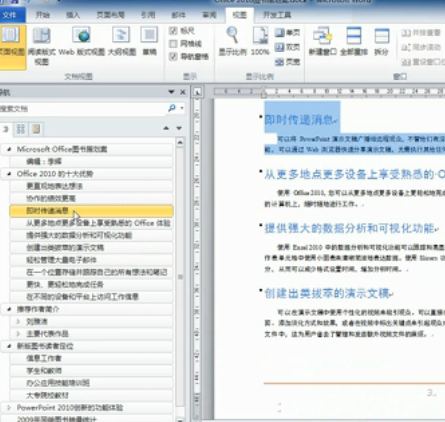Go to heading 办公应用技能培训班
Viewport: 445px width, 422px height.
[91, 383]
